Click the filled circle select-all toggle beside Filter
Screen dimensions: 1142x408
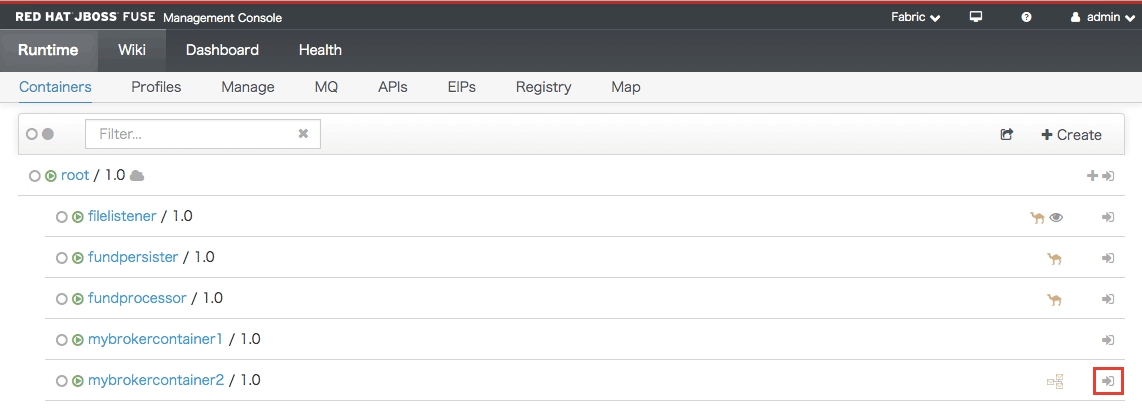click(x=48, y=134)
